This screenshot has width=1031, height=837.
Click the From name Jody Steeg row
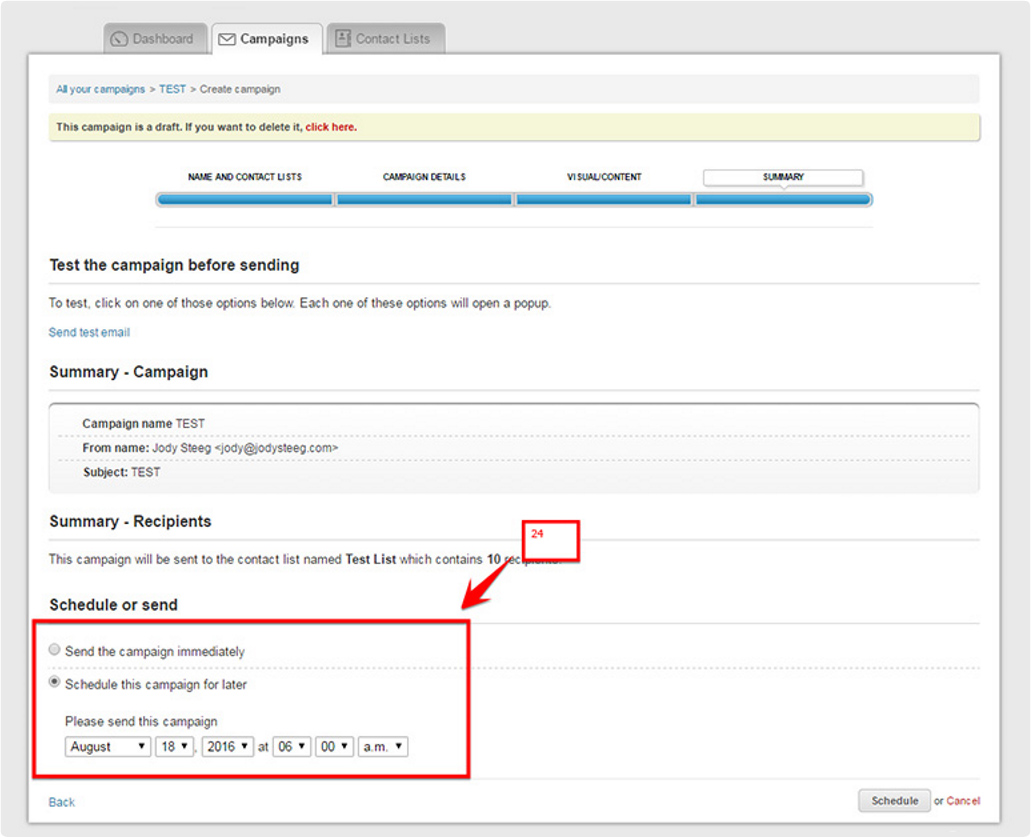514,448
